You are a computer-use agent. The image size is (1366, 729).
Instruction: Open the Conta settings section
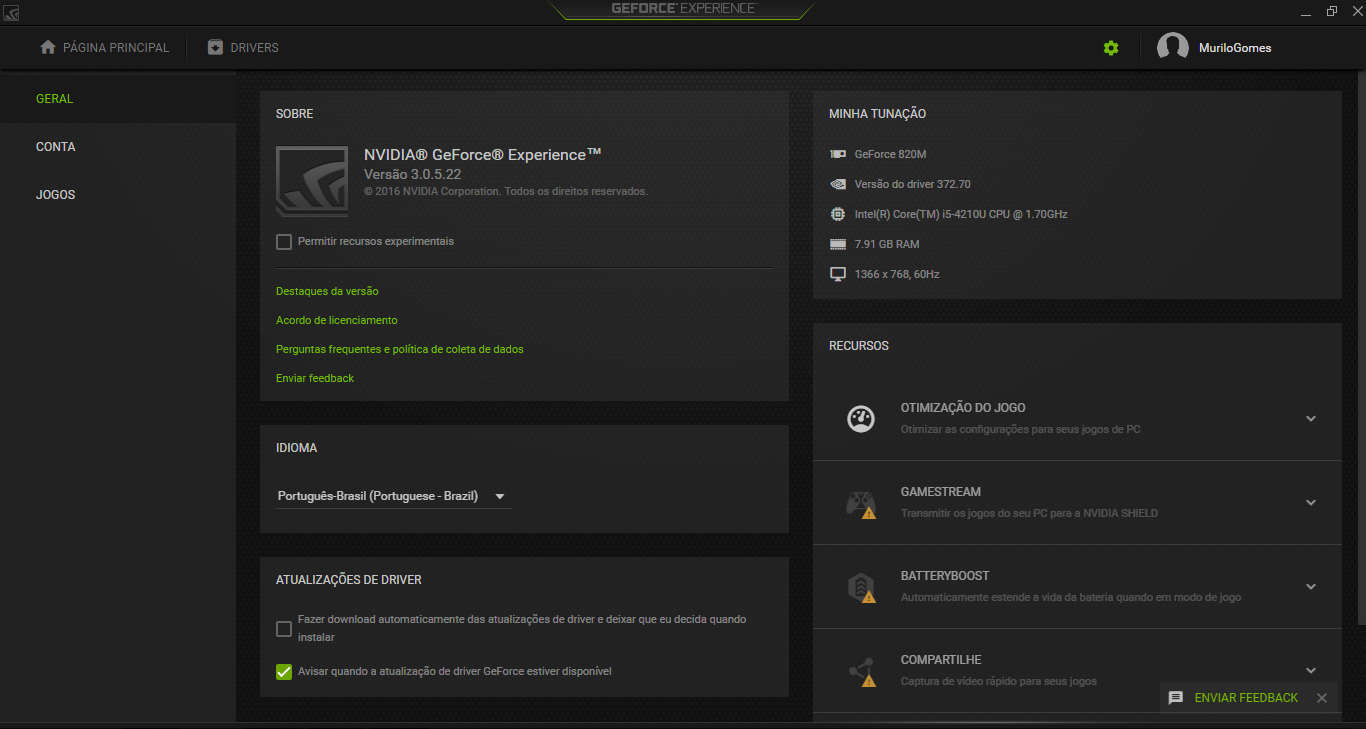(118, 147)
